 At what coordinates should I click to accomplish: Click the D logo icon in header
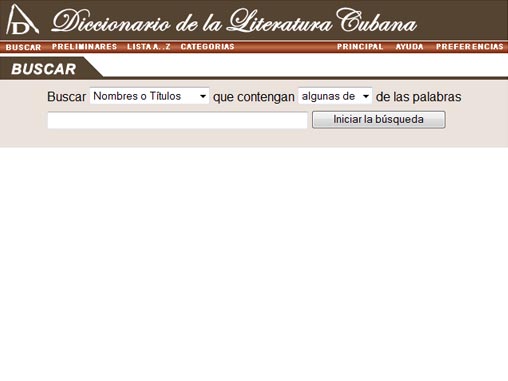point(22,20)
